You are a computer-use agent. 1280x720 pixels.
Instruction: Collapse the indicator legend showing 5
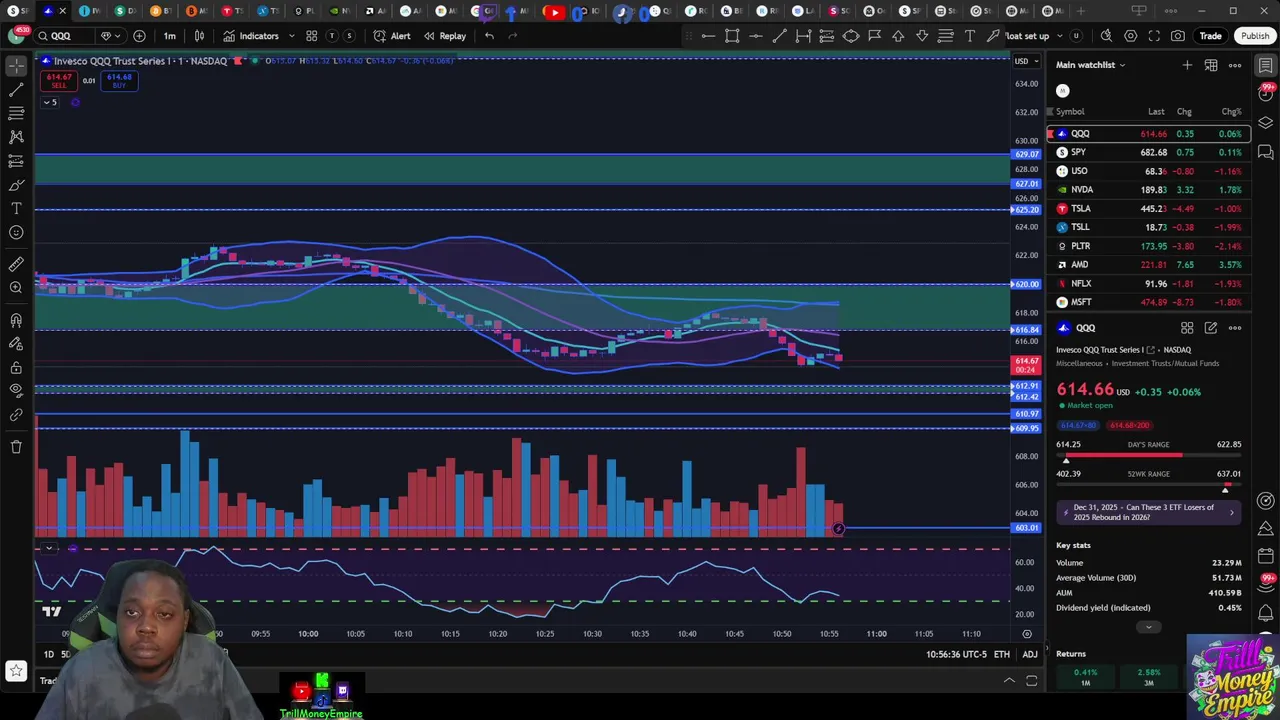(x=51, y=102)
